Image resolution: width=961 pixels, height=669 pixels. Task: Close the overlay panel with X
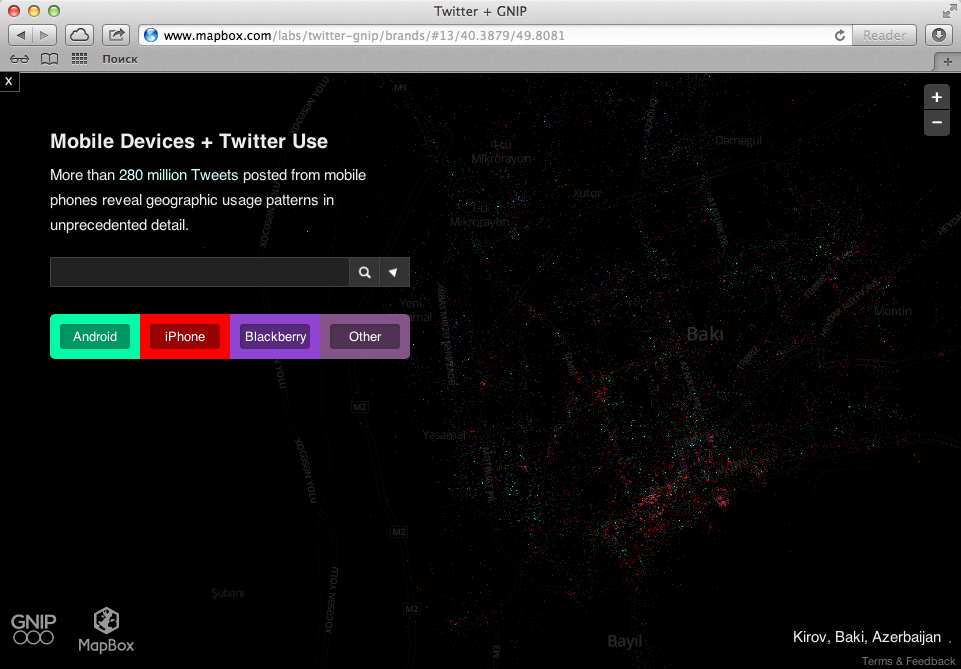(9, 81)
